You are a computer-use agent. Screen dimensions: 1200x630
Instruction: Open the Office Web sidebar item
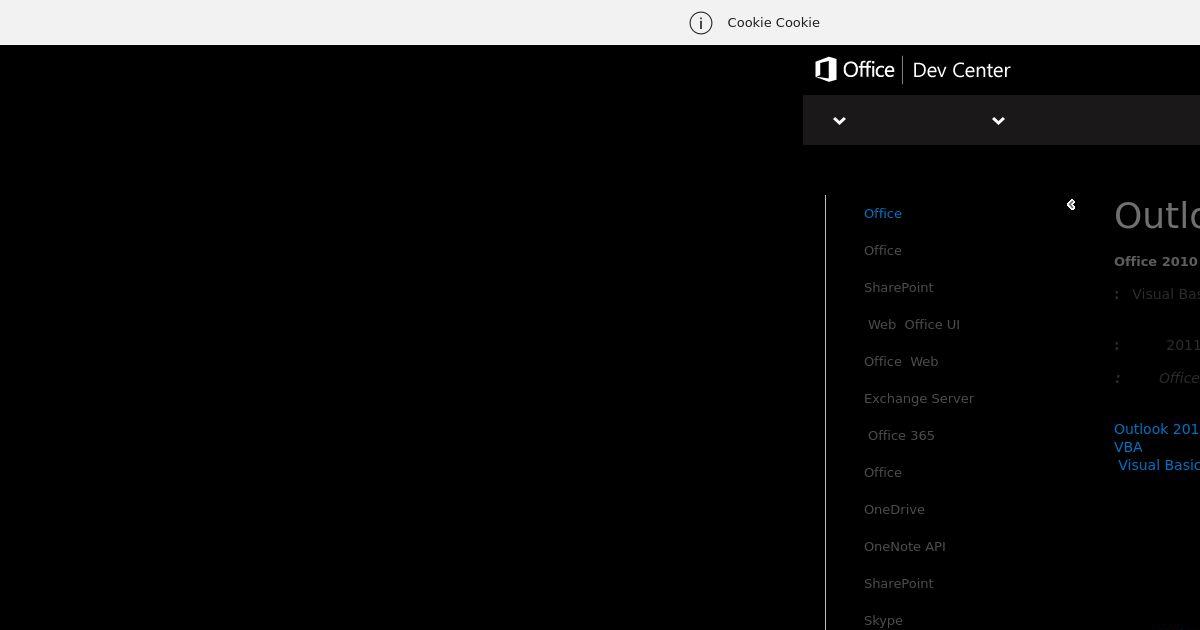[x=901, y=362]
